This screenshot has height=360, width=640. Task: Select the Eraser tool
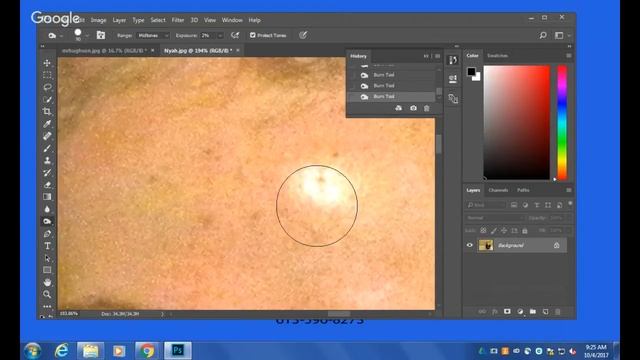pos(47,185)
